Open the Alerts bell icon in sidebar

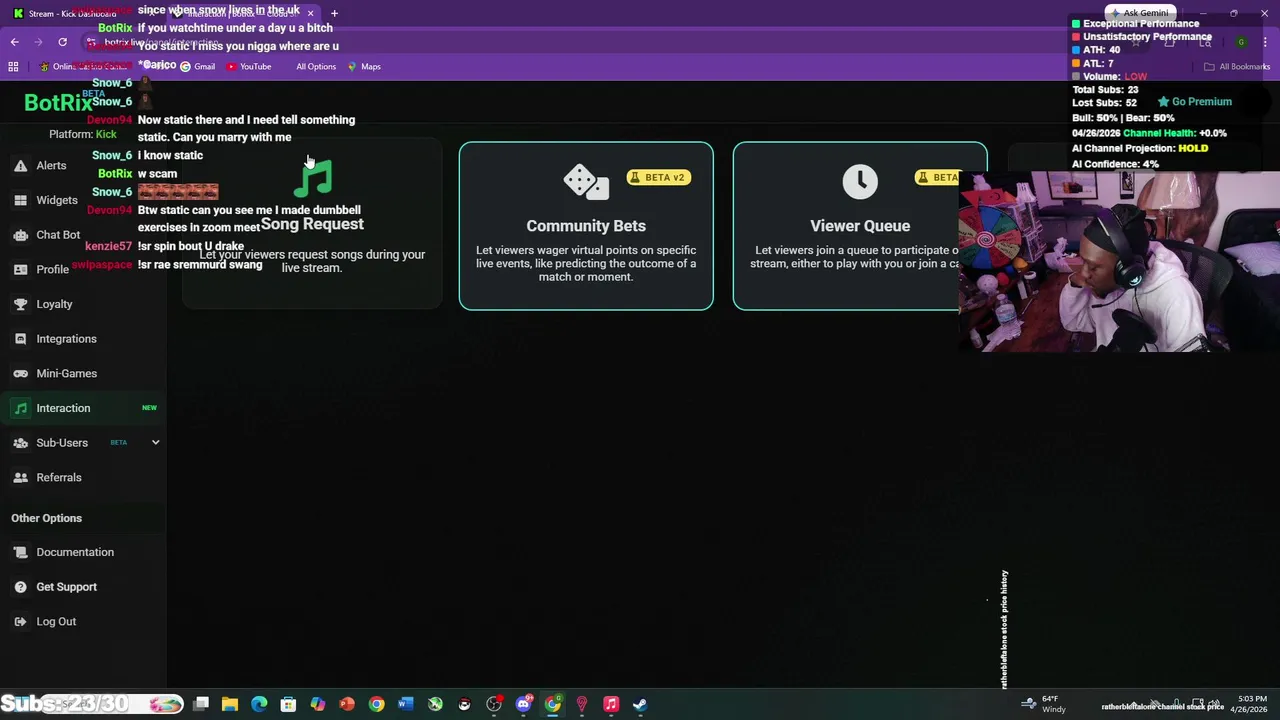tap(20, 166)
